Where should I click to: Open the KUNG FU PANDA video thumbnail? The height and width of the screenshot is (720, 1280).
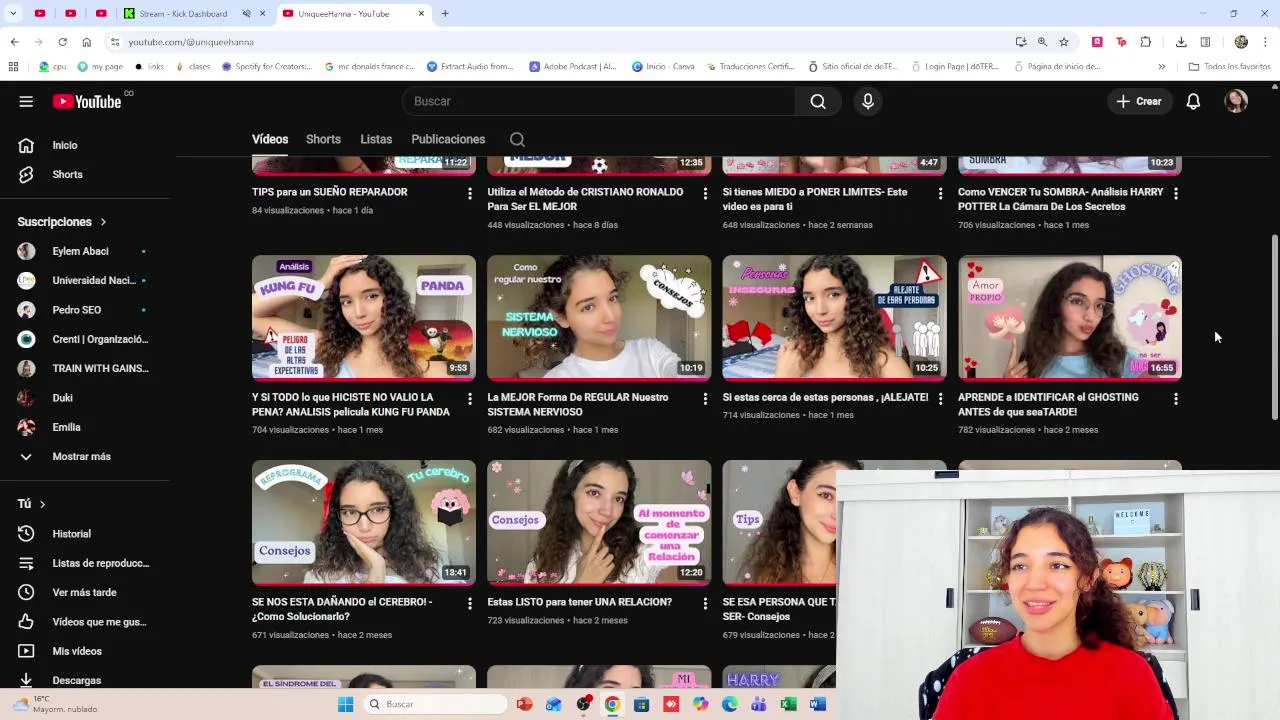[x=364, y=317]
